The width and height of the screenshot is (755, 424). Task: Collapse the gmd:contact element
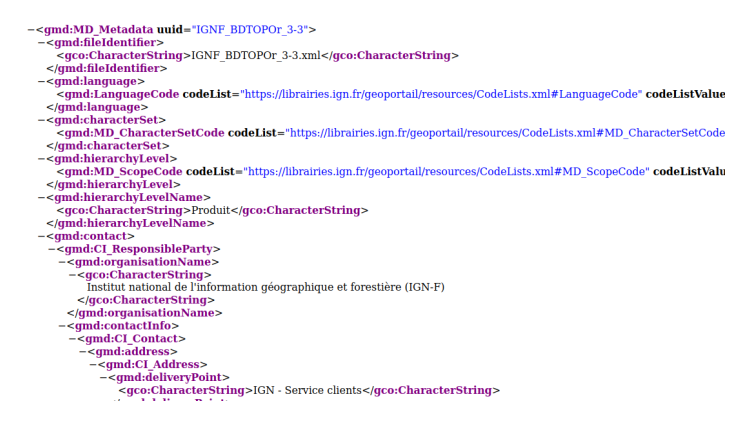pos(41,236)
